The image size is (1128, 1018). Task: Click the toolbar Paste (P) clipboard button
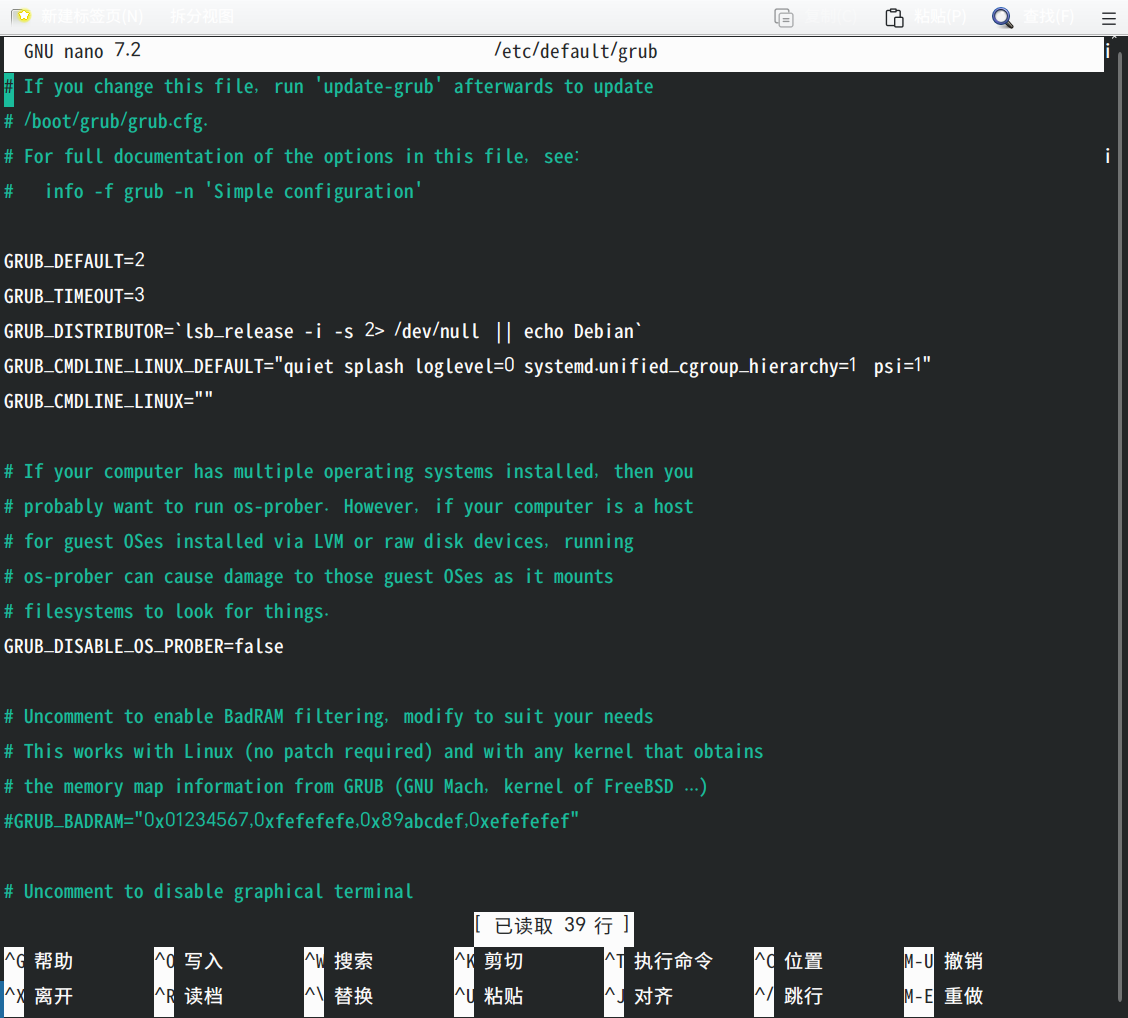[926, 17]
